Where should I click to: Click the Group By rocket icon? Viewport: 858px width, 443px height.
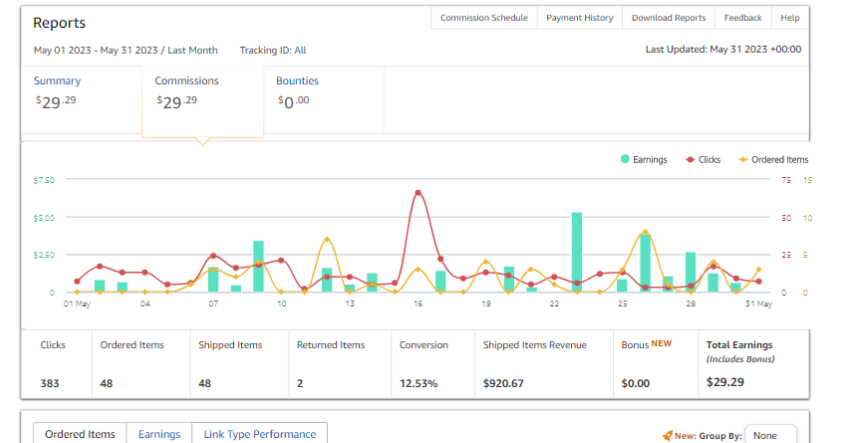[x=667, y=435]
